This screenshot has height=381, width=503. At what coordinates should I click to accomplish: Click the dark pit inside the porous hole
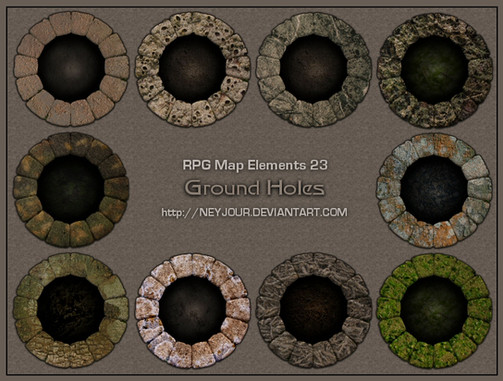[192, 69]
